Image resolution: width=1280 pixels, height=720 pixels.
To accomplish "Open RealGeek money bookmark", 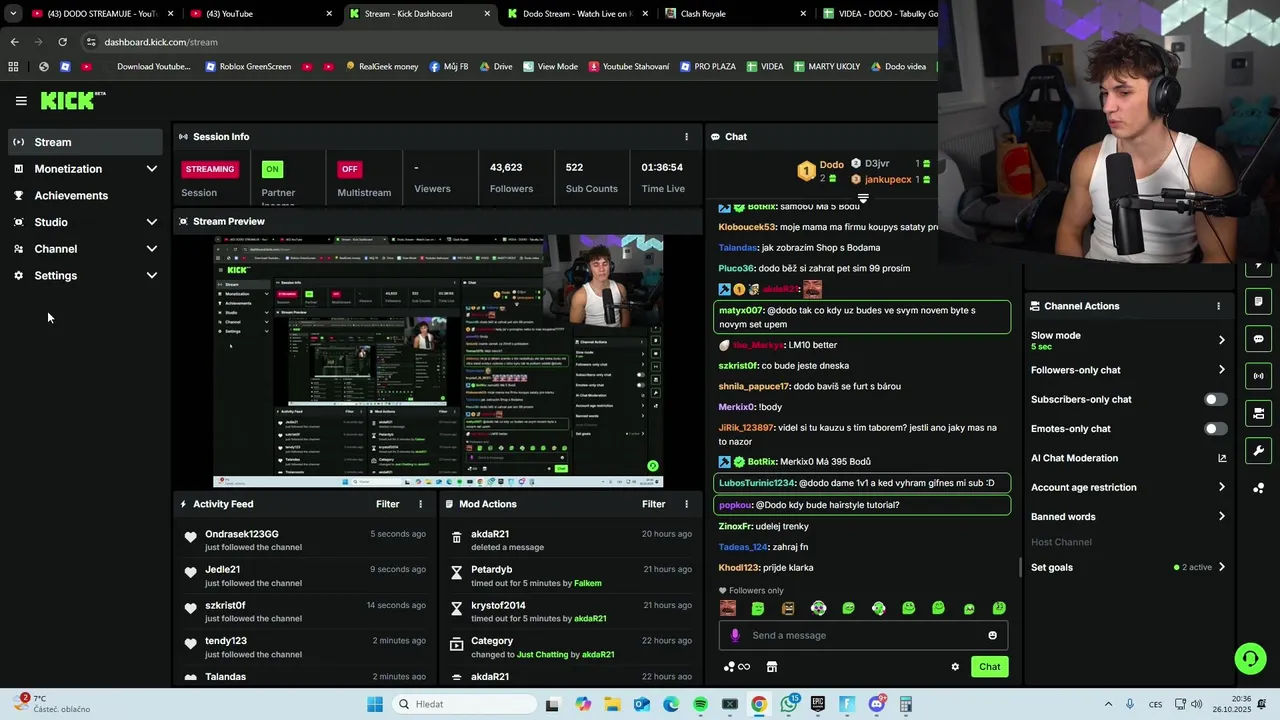I will click(382, 67).
